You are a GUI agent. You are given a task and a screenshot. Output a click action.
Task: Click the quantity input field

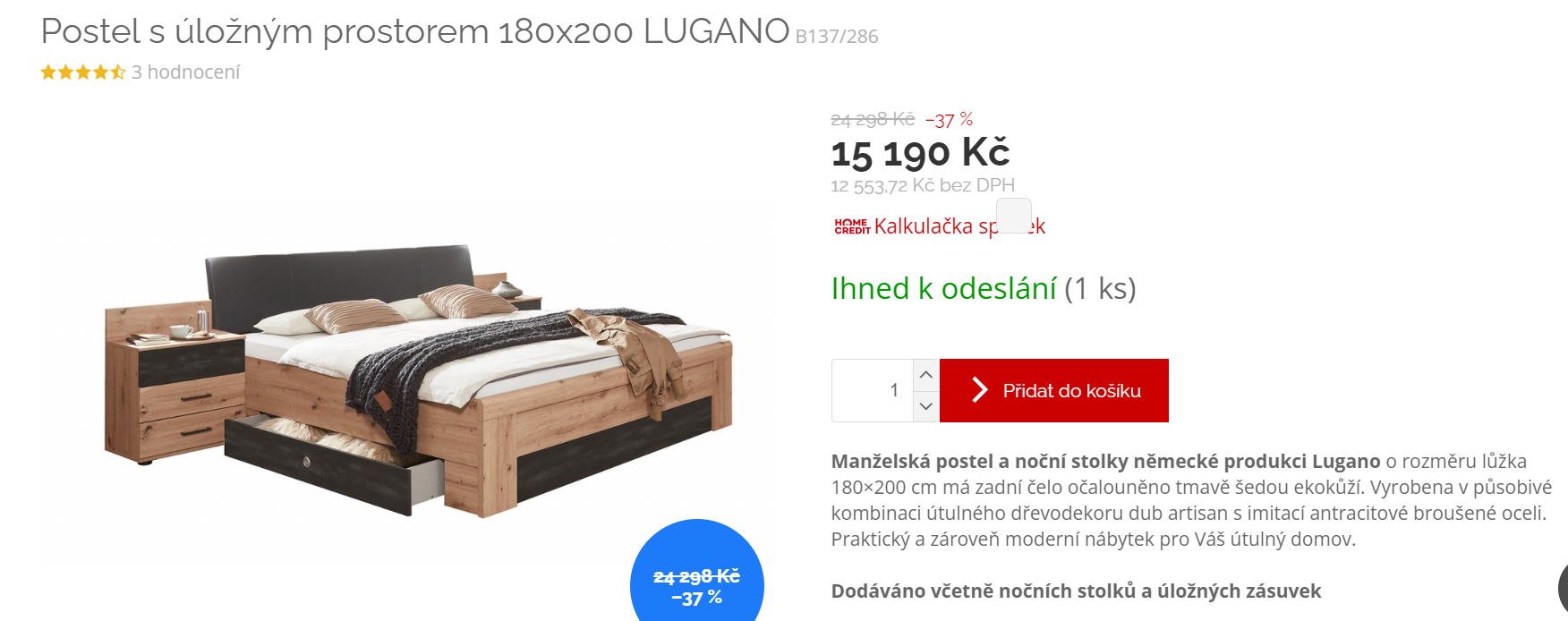pyautogui.click(x=873, y=390)
